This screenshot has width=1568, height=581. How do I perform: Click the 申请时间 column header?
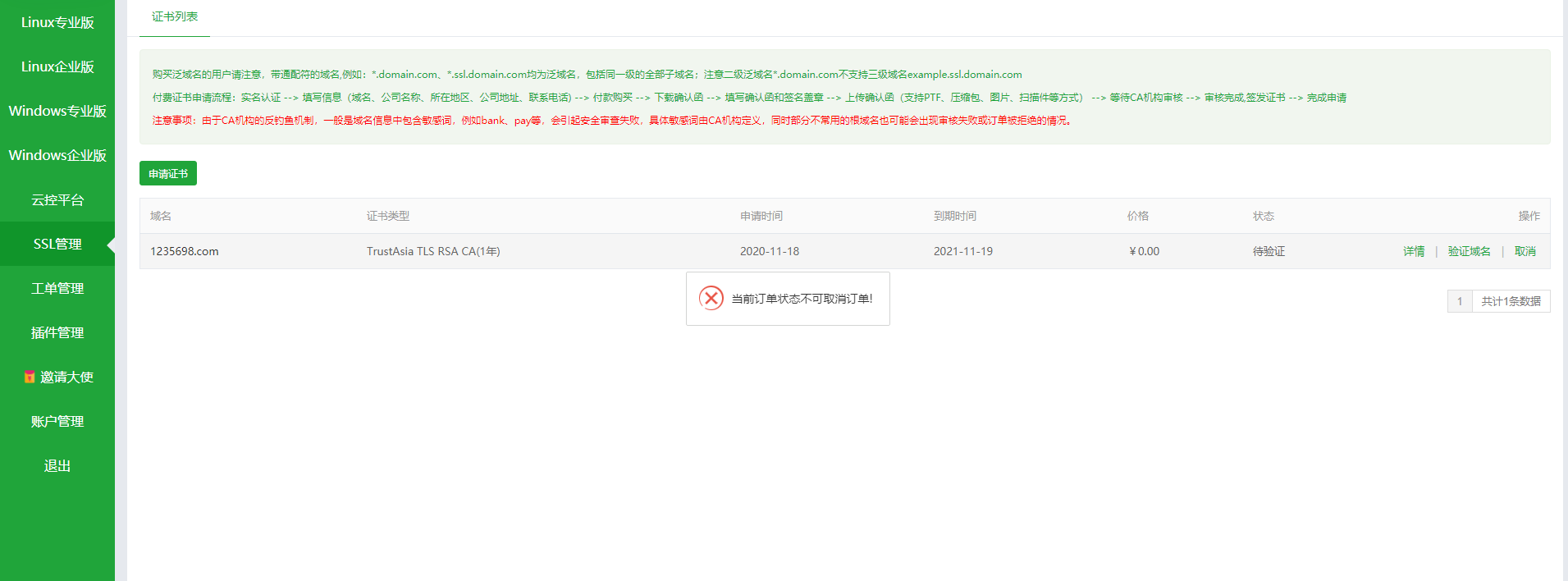[761, 216]
